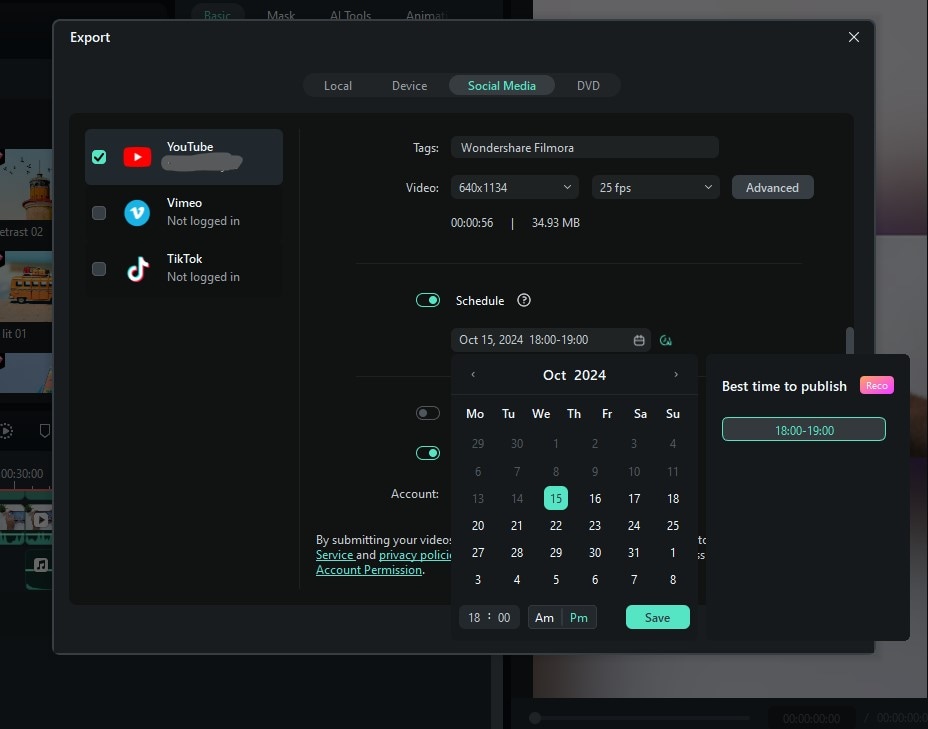The height and width of the screenshot is (729, 928).
Task: Click the TikTok logo icon
Action: [x=137, y=269]
